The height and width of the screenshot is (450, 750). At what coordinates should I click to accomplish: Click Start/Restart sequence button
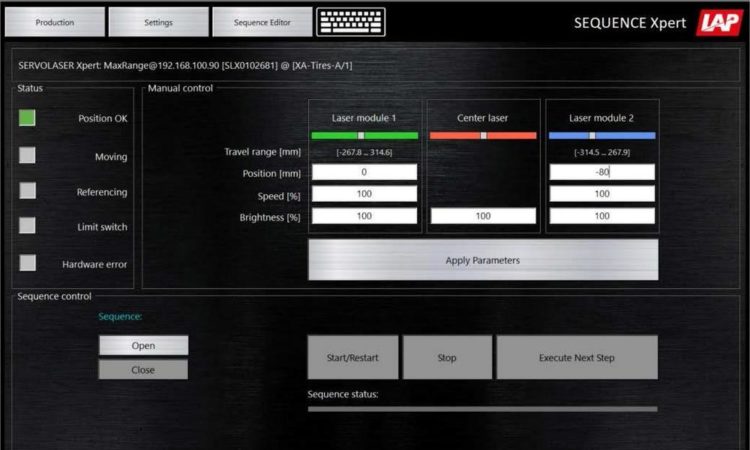pos(353,357)
